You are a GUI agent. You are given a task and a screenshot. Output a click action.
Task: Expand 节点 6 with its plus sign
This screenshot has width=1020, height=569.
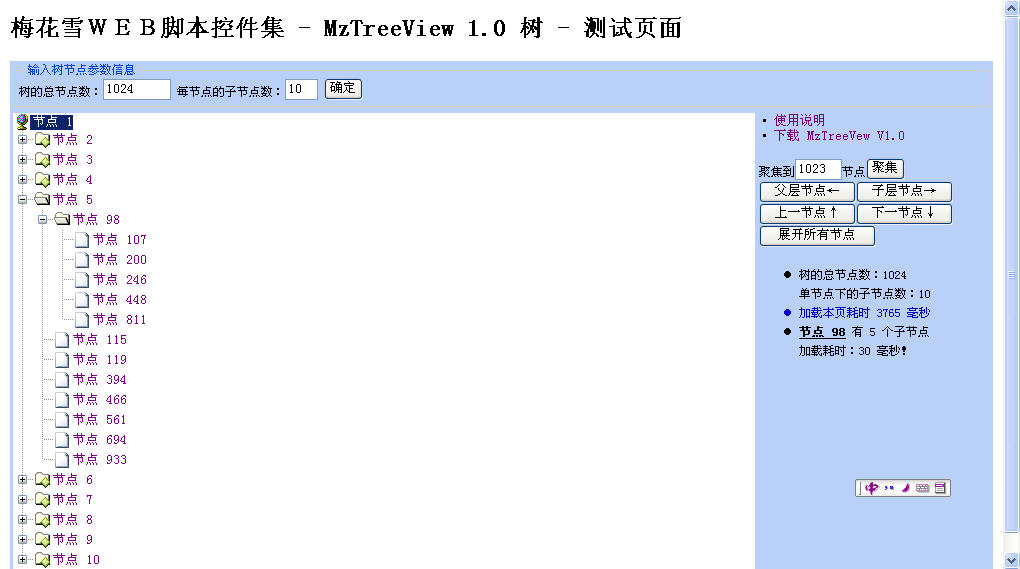pos(22,480)
